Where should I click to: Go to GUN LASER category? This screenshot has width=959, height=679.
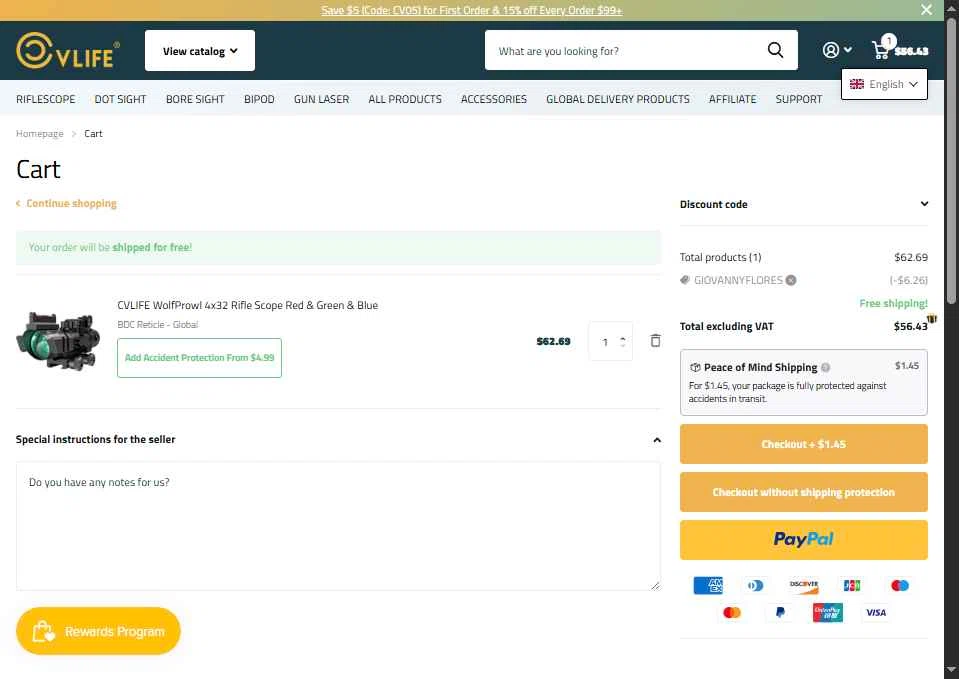[322, 99]
